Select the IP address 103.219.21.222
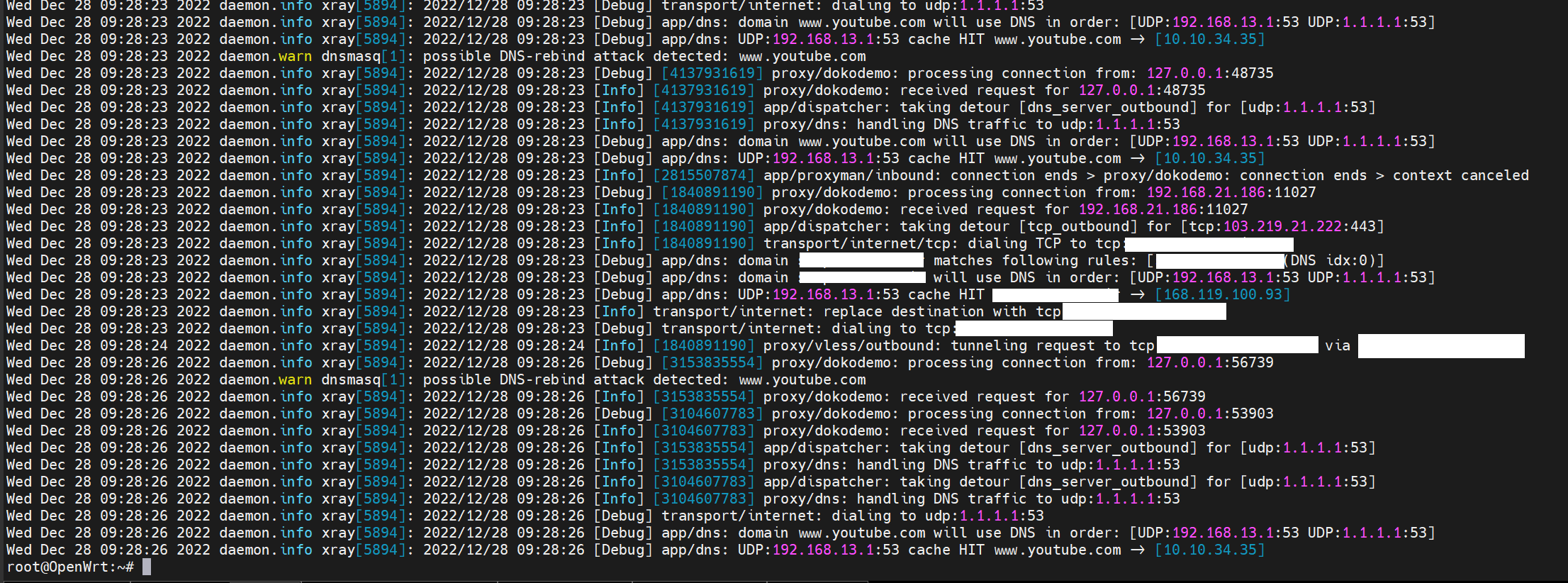Image resolution: width=1568 pixels, height=583 pixels. [1282, 226]
